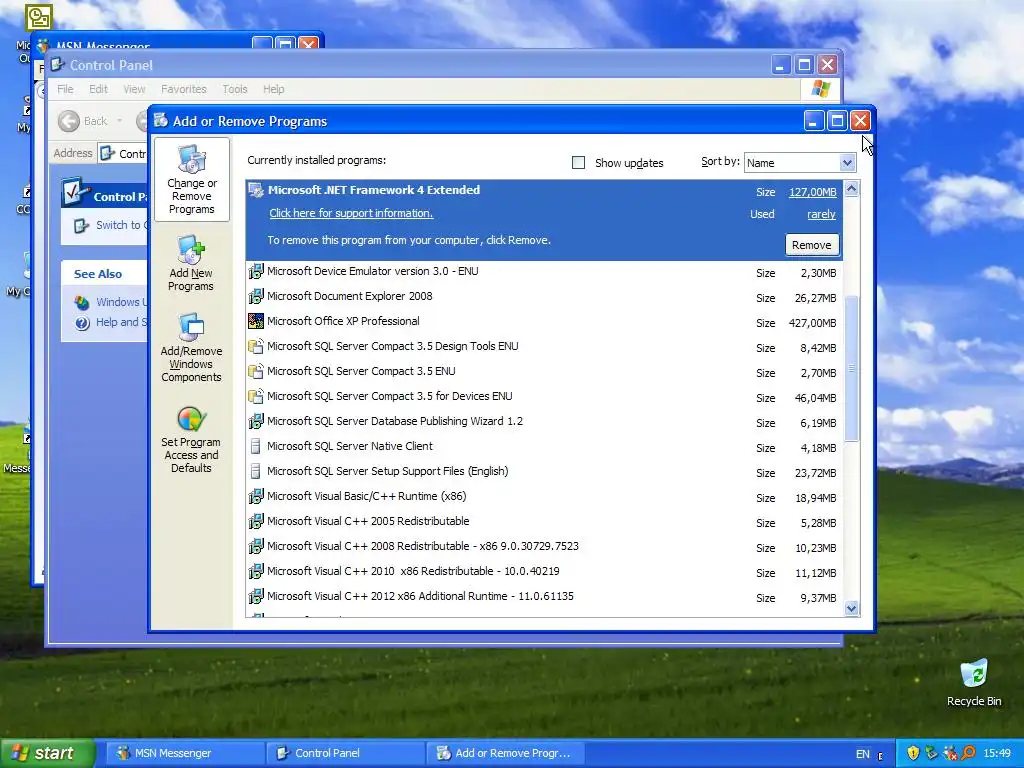Click magnifier icon in system tray

click(968, 753)
